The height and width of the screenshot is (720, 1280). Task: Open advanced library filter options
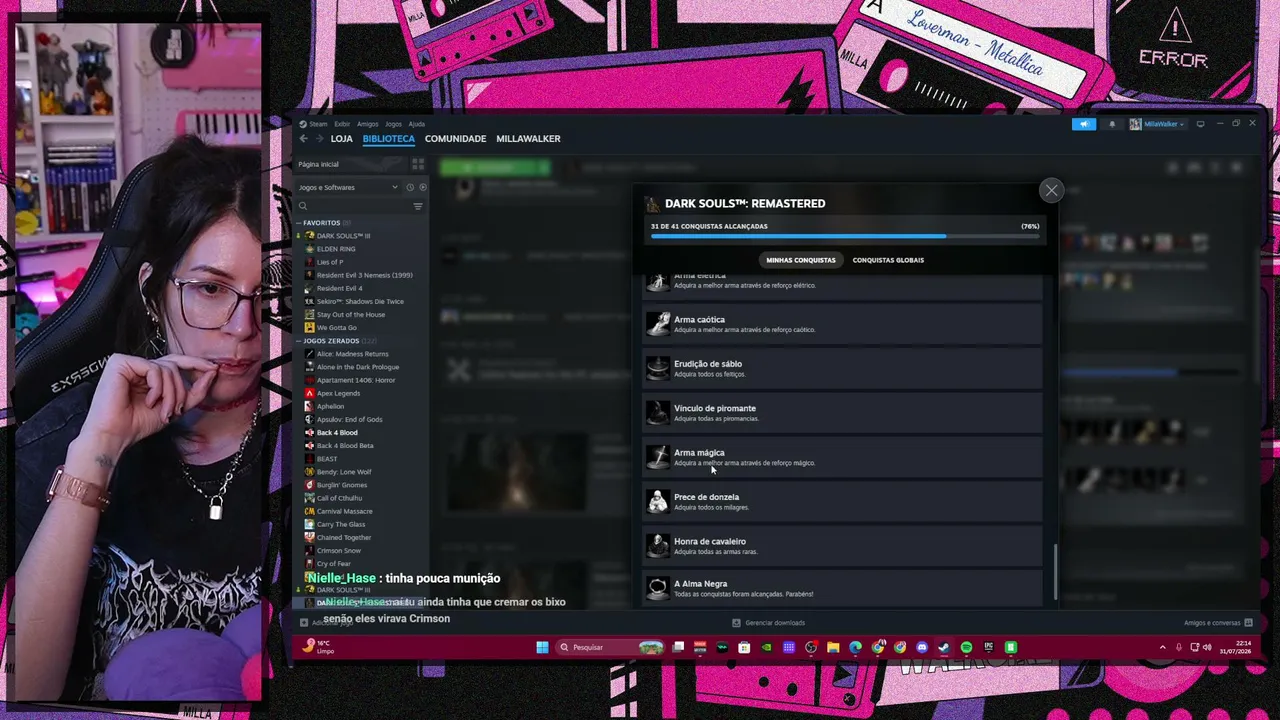point(418,206)
